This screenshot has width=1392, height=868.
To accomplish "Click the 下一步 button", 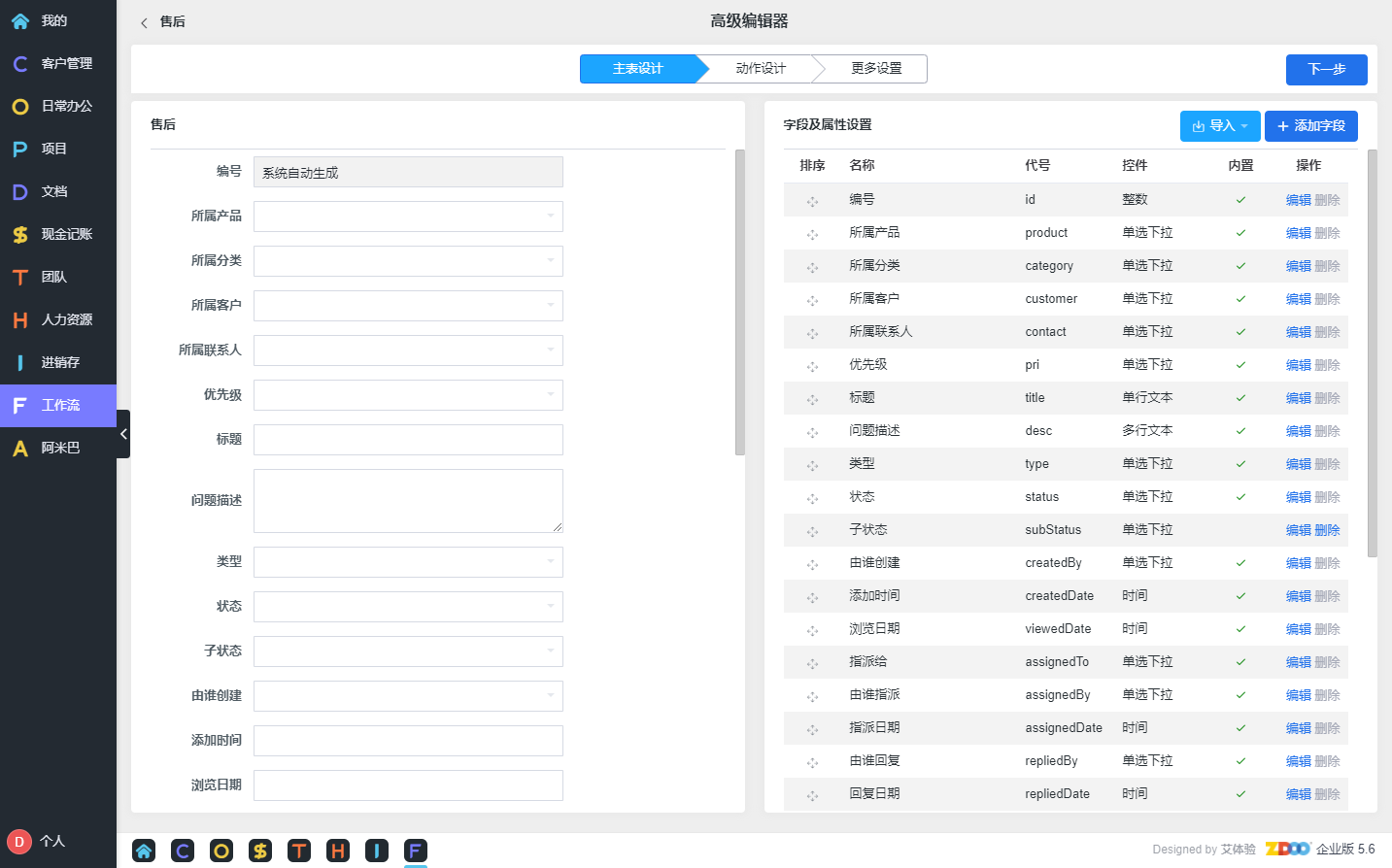I will (1327, 70).
